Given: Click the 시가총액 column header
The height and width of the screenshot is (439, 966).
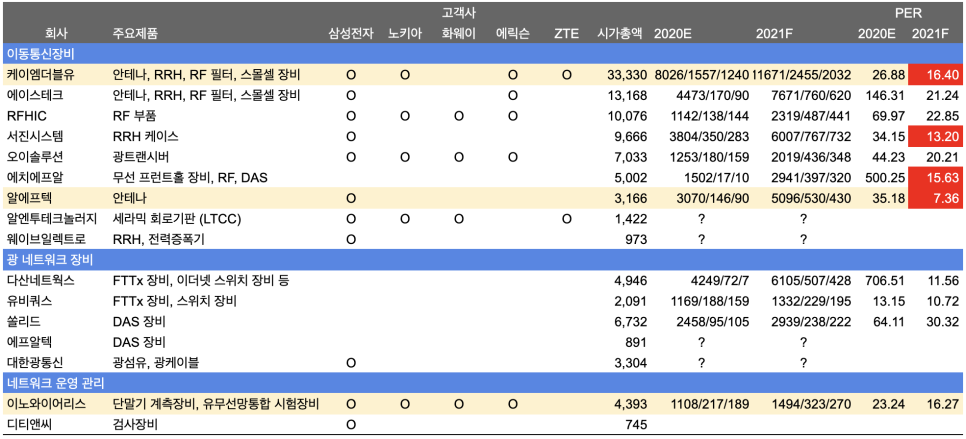Looking at the screenshot, I should click(620, 34).
